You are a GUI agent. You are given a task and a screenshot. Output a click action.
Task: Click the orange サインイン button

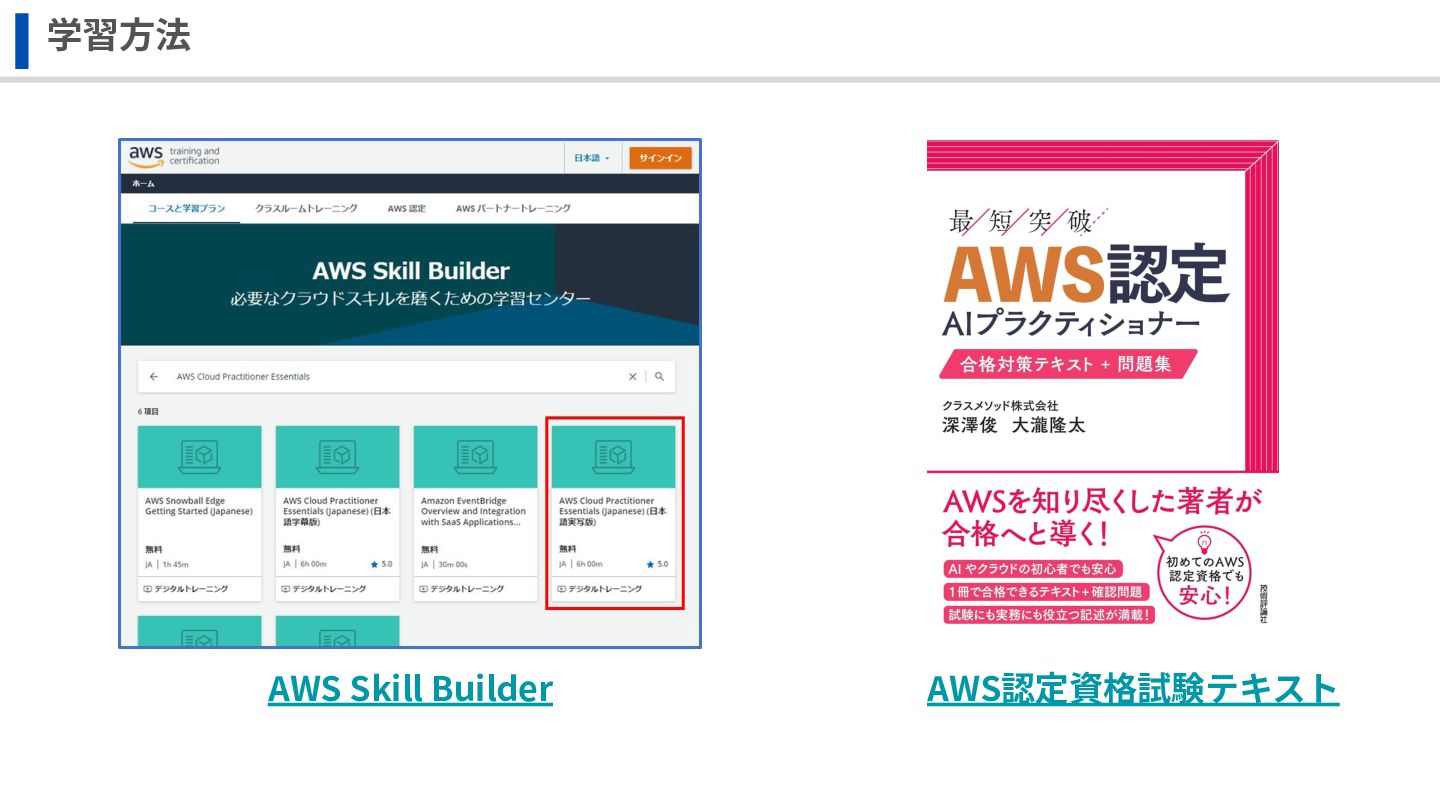click(660, 158)
